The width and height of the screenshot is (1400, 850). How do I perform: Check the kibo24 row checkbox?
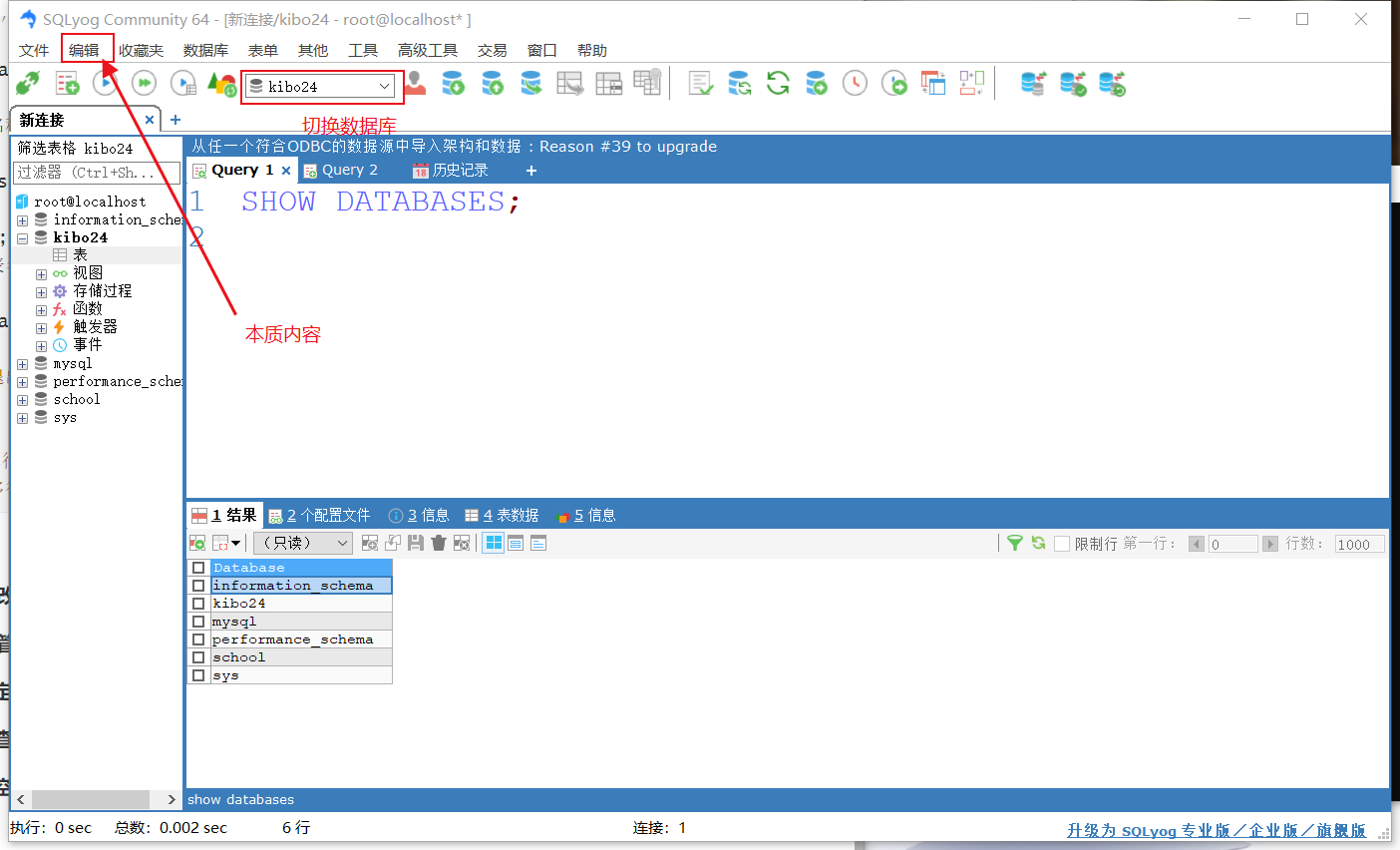coord(198,604)
